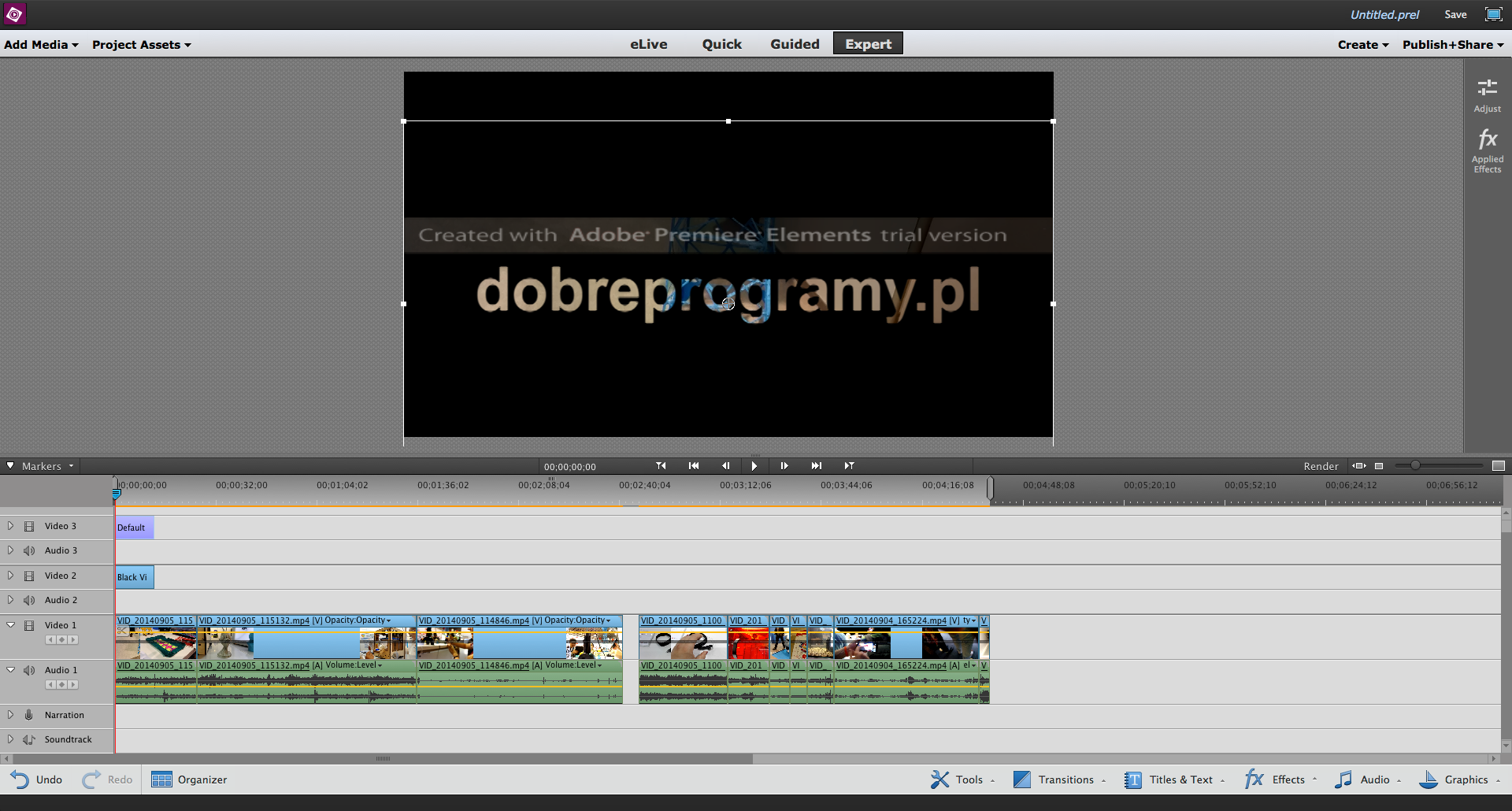The width and height of the screenshot is (1512, 811).
Task: Open the Add Media dropdown
Action: pyautogui.click(x=41, y=44)
